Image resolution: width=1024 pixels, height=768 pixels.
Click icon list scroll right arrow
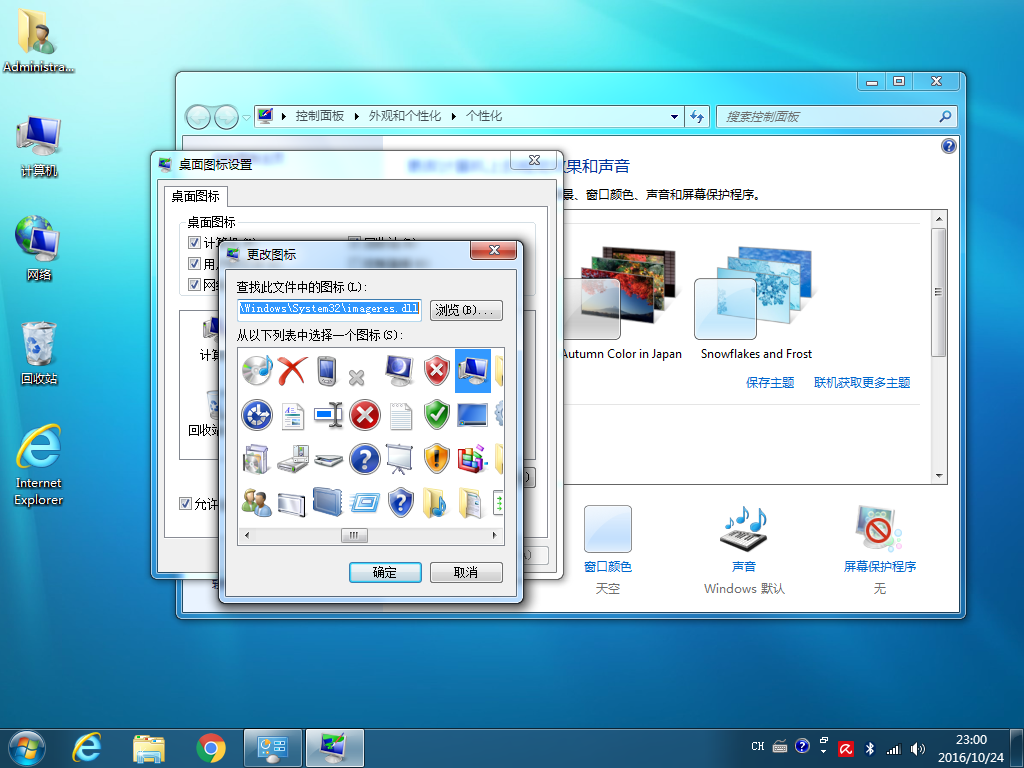coord(495,536)
